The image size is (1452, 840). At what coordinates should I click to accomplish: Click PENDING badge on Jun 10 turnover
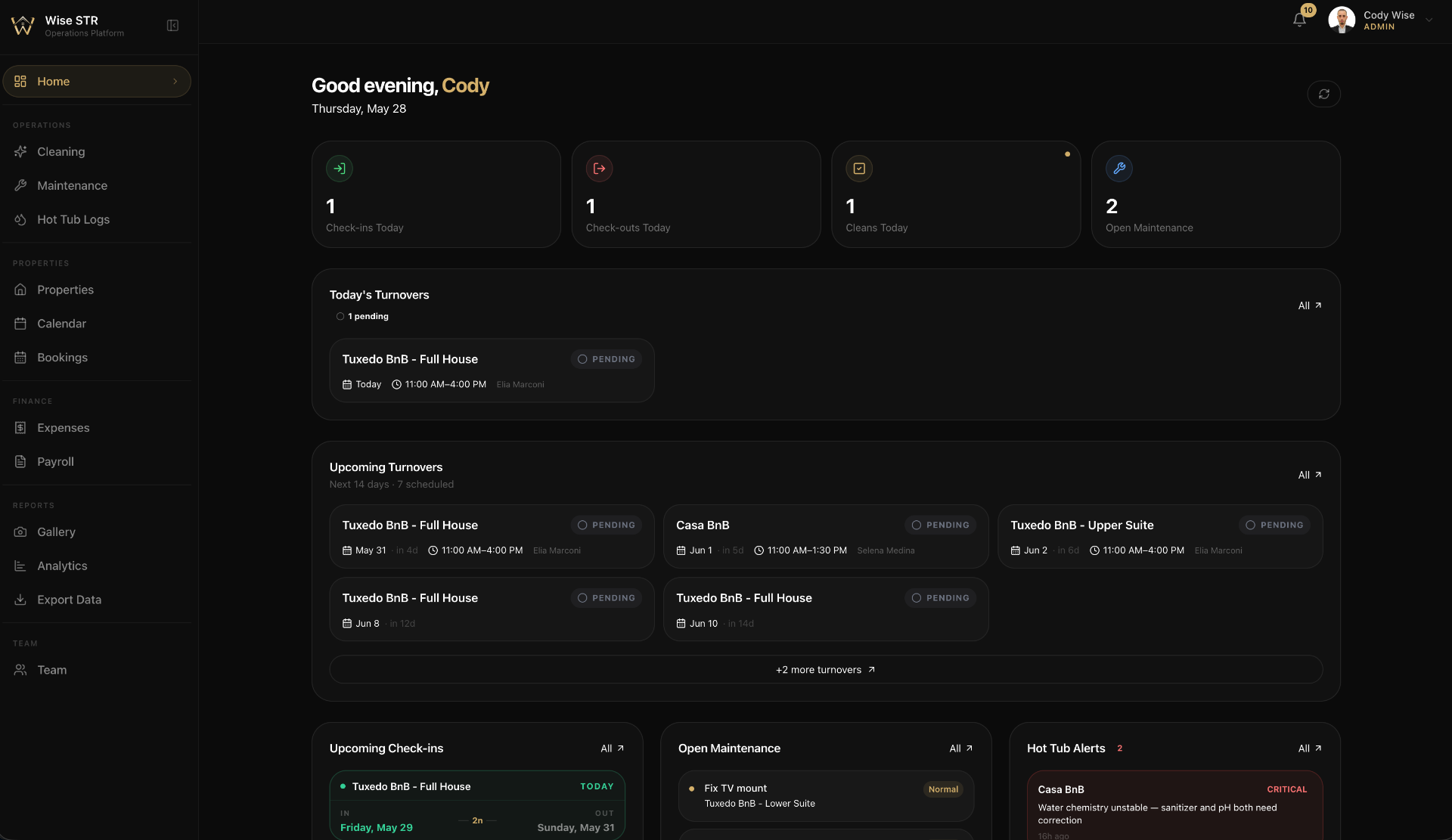pyautogui.click(x=941, y=598)
